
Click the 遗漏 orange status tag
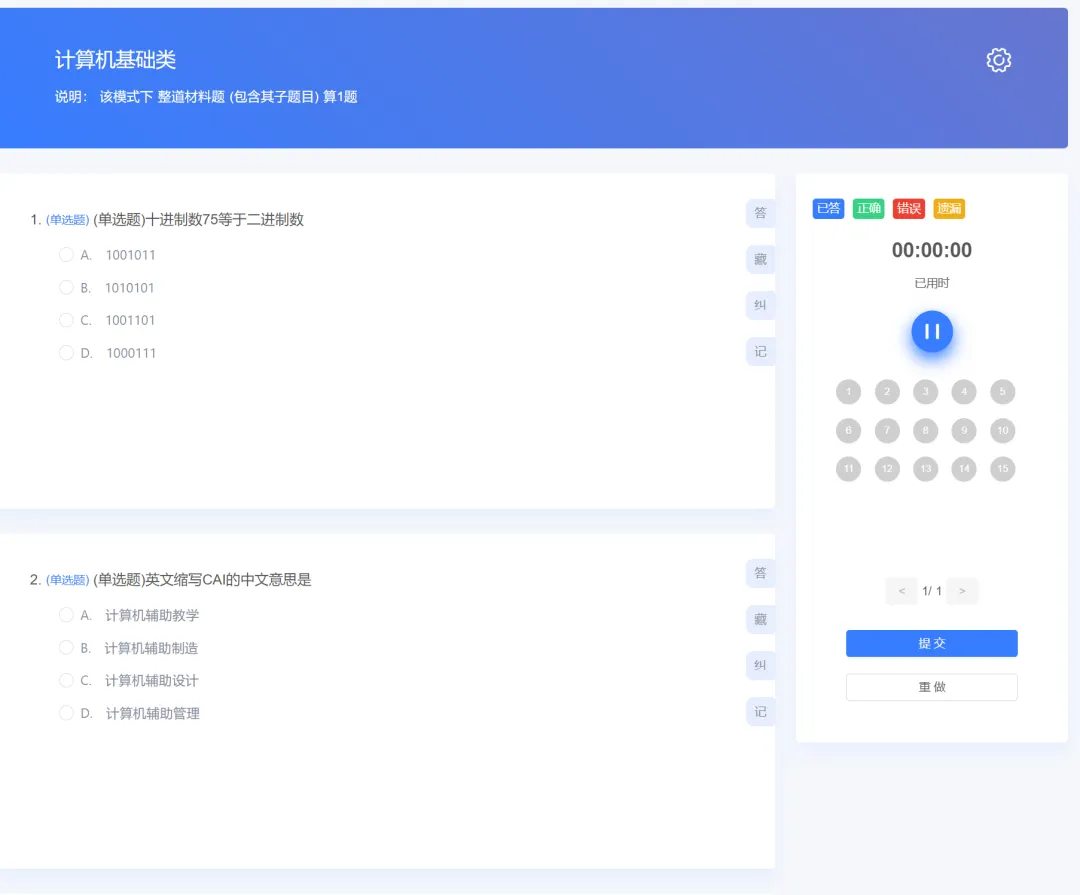(948, 209)
